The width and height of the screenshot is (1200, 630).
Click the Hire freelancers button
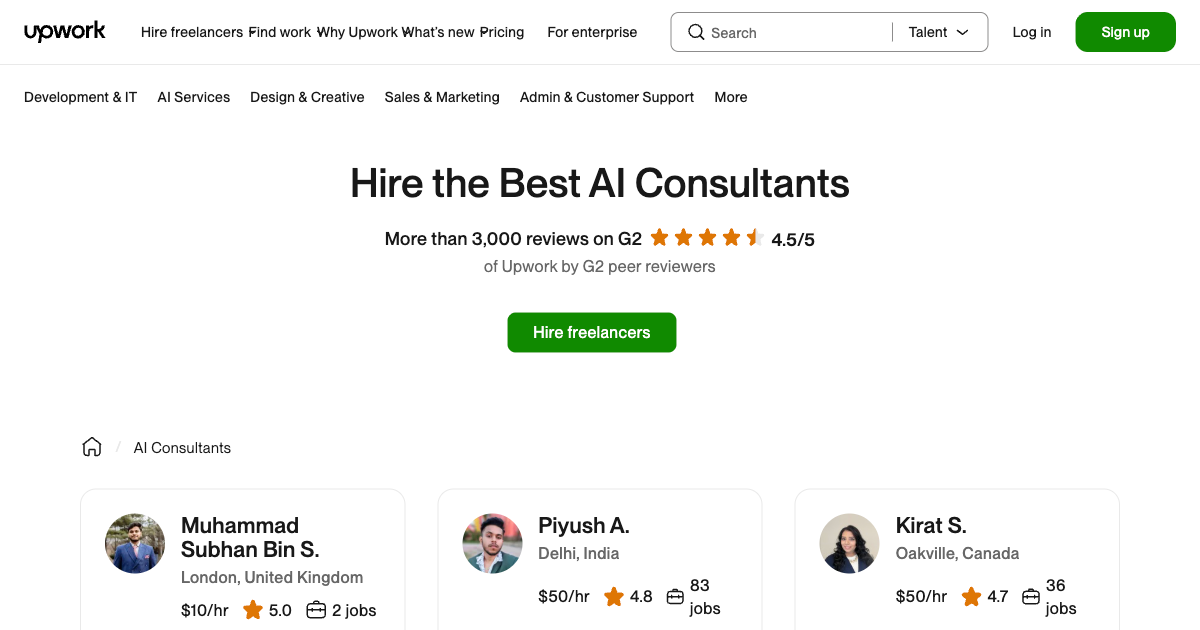coord(591,332)
